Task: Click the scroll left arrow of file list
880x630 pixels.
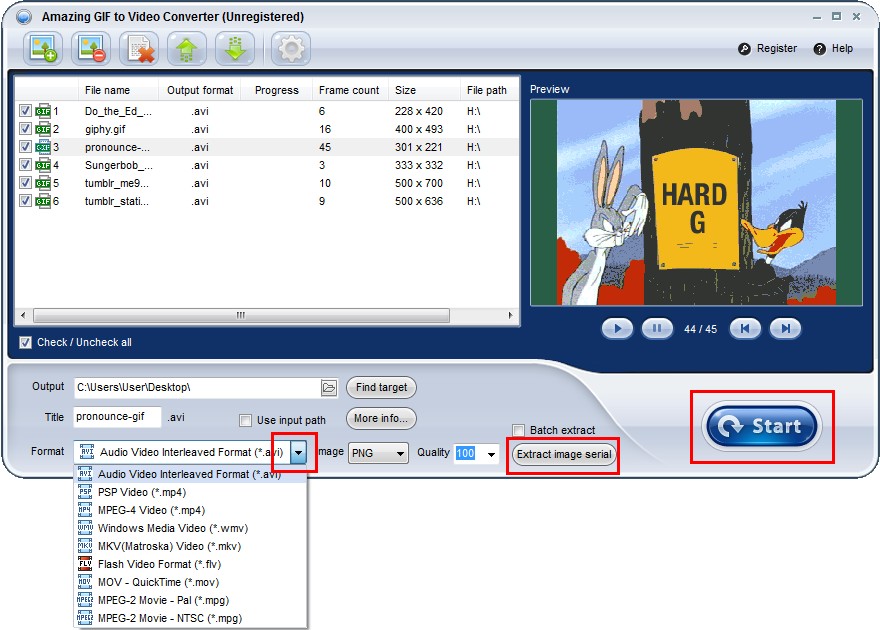Action: (x=22, y=315)
